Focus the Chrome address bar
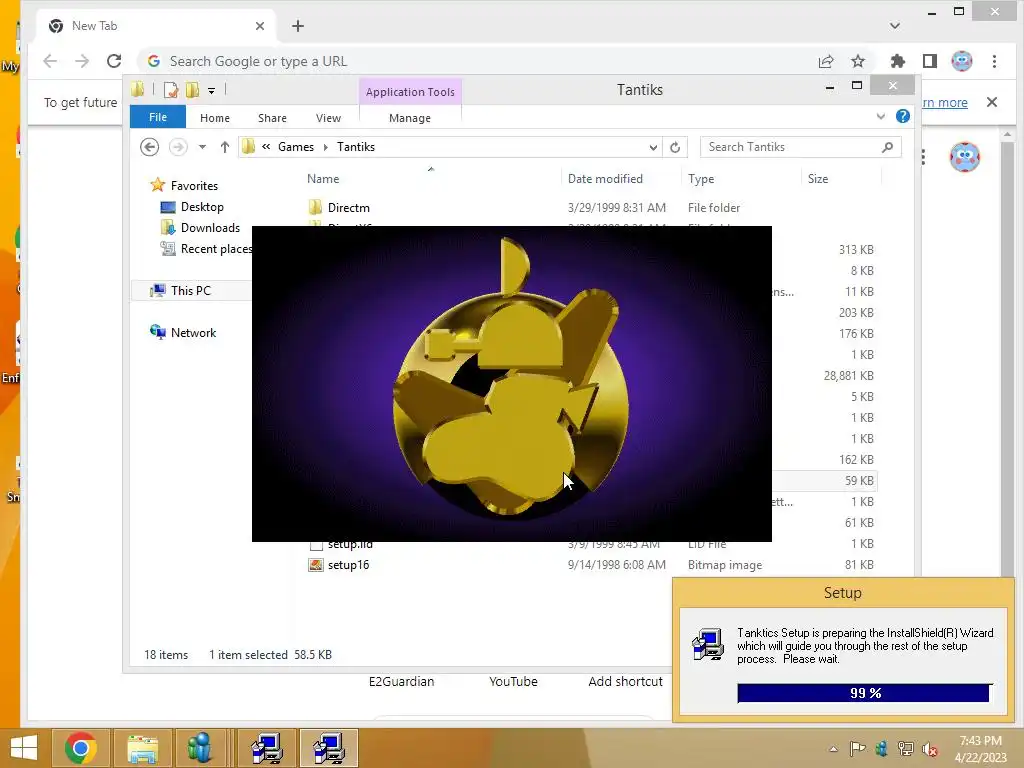Screen dimensions: 1024x768 point(483,61)
